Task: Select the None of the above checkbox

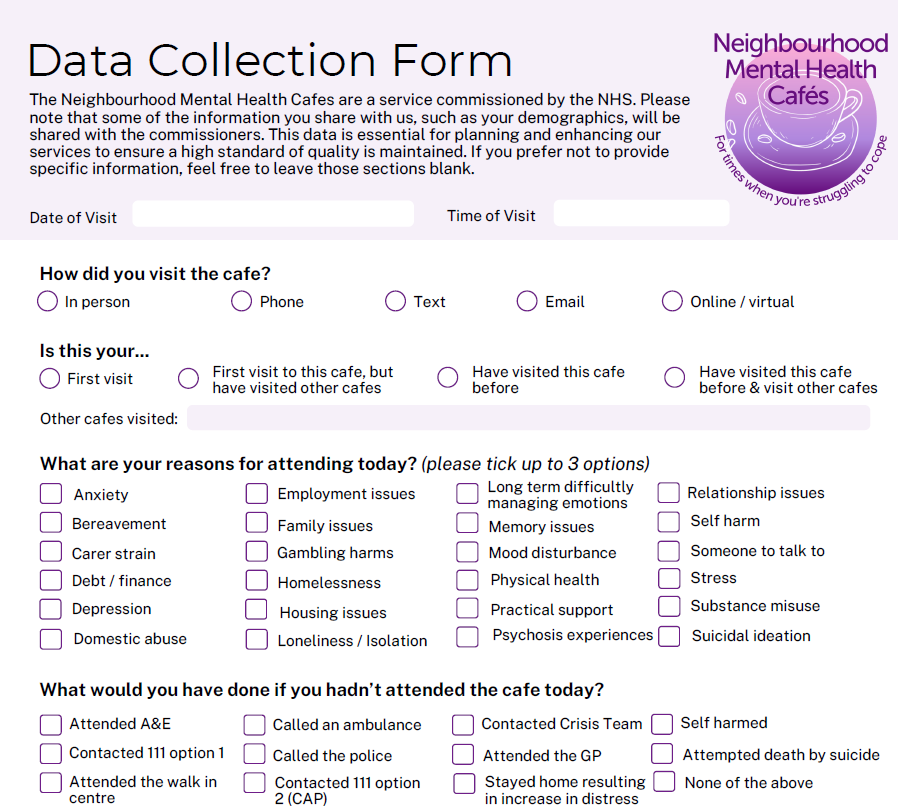Action: pyautogui.click(x=664, y=782)
